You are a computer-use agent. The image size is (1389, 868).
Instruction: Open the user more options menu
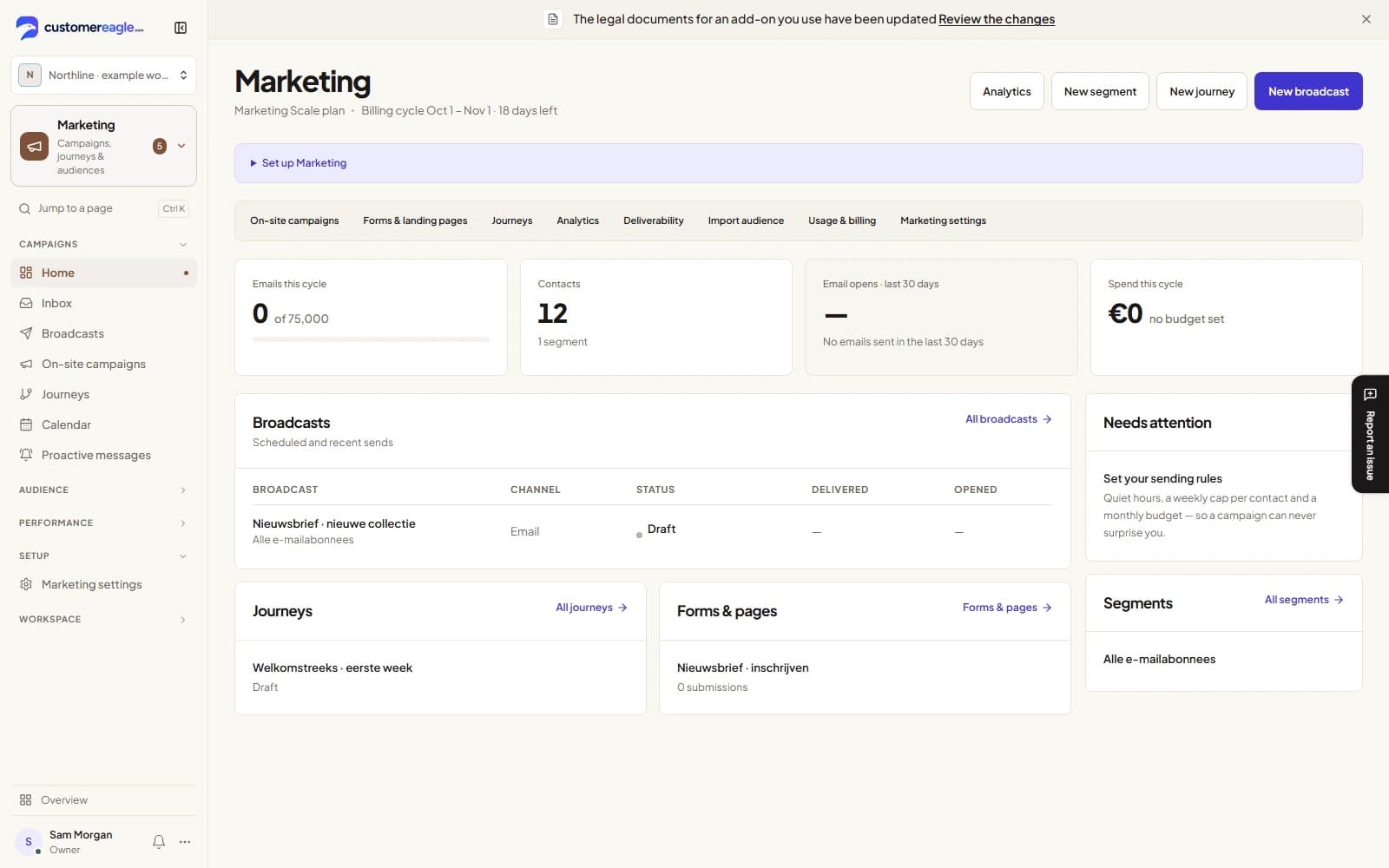tap(185, 842)
